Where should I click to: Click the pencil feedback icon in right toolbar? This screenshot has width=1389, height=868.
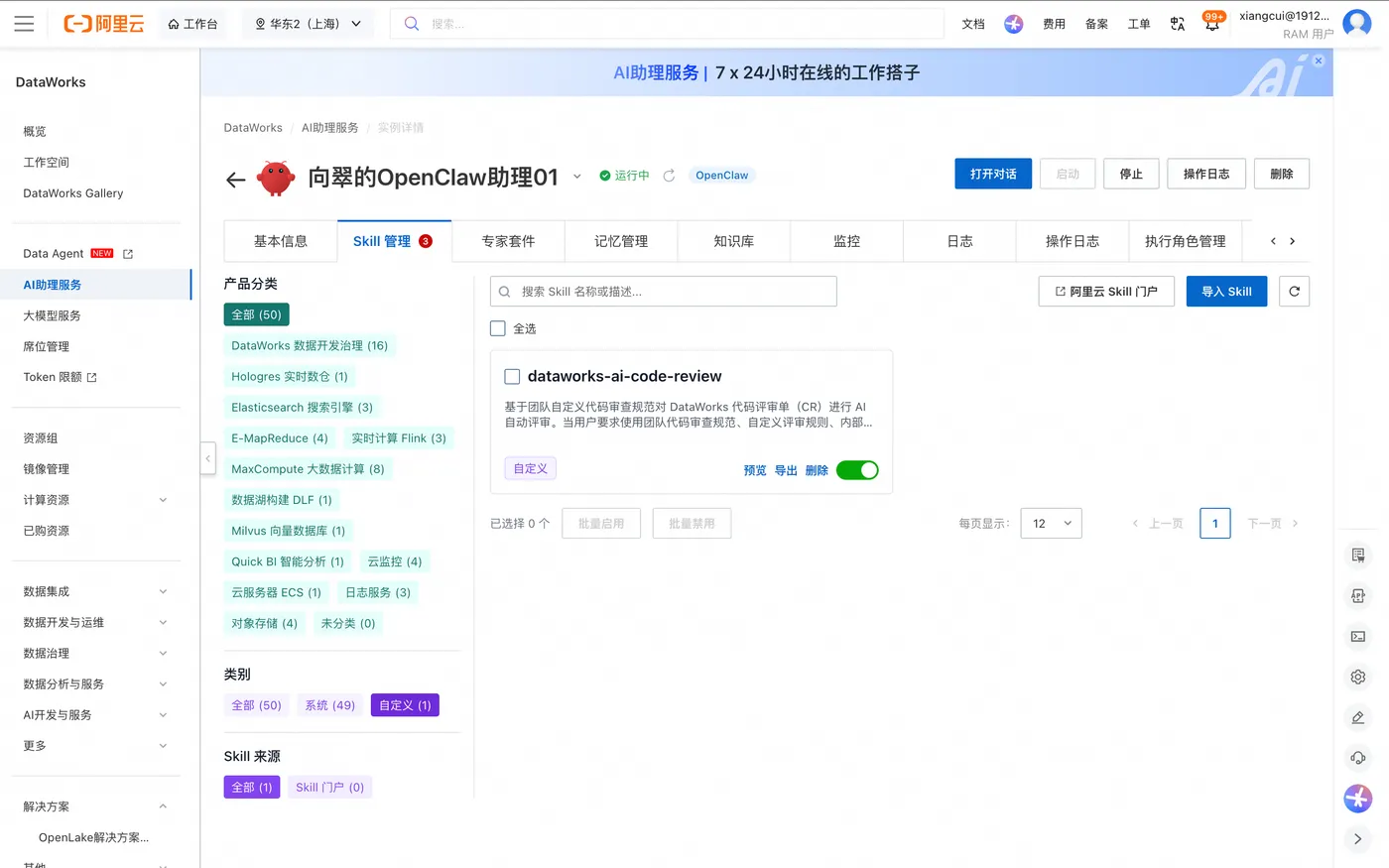[1358, 717]
